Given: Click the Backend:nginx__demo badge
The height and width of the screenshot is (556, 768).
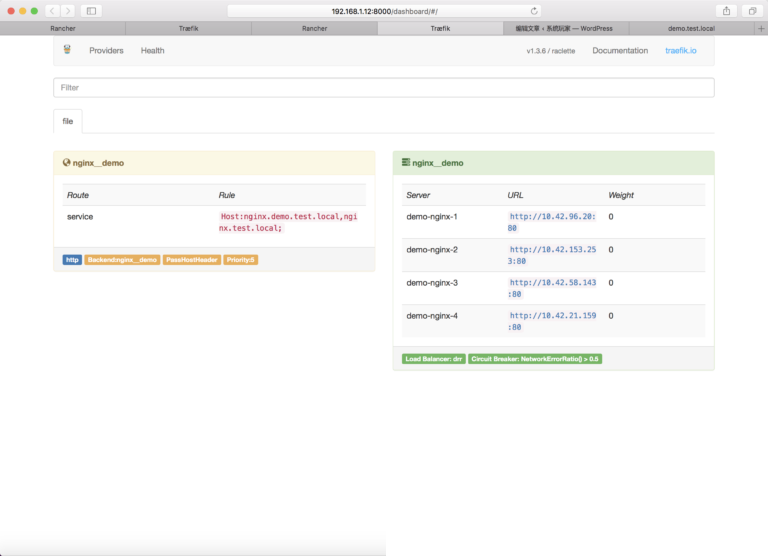Looking at the screenshot, I should point(122,260).
